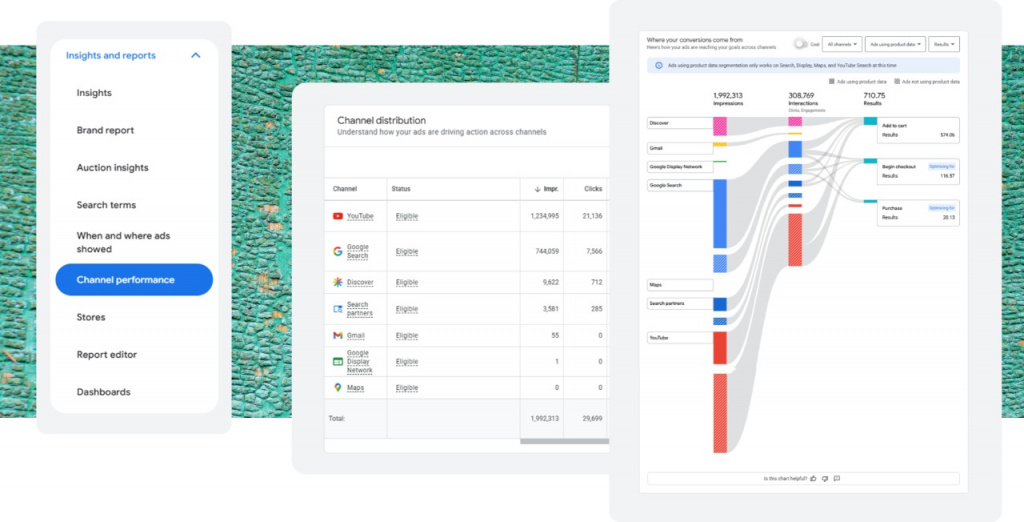This screenshot has width=1024, height=522.
Task: Click the Google Search G icon
Action: click(338, 251)
